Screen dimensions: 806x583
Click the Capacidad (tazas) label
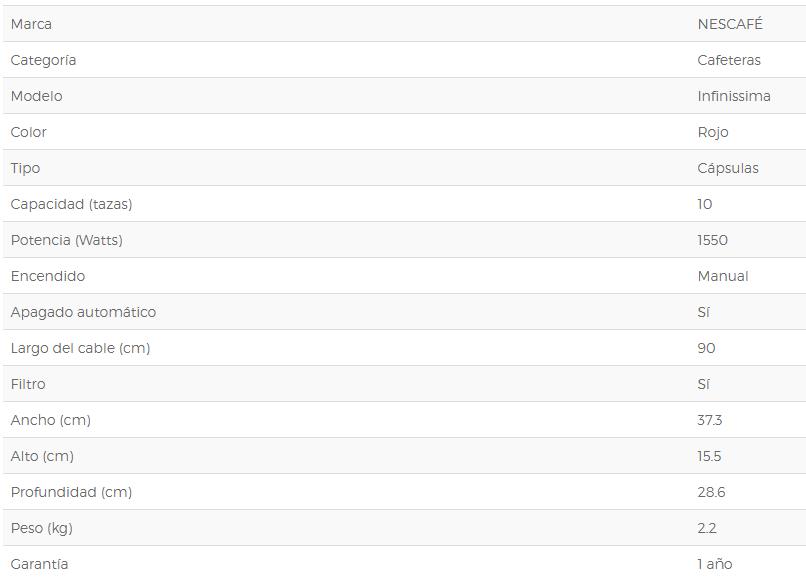coord(71,204)
